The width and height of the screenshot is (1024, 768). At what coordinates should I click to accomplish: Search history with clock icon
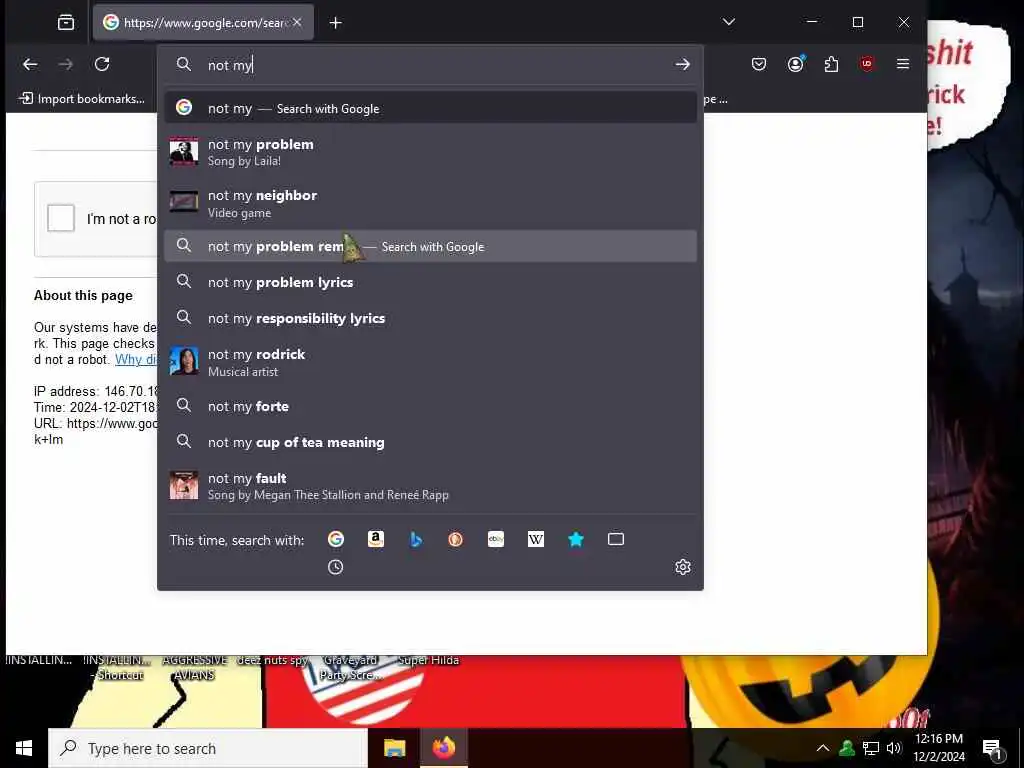point(336,567)
